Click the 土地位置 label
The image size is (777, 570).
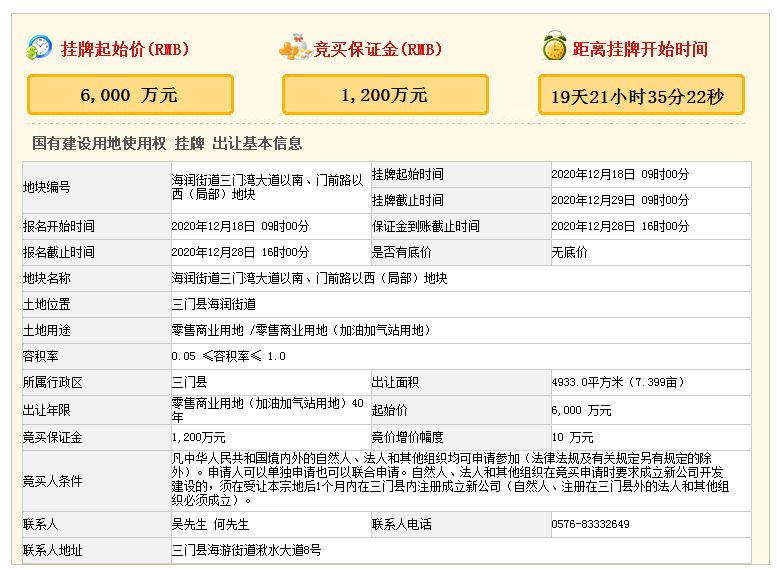[x=47, y=304]
